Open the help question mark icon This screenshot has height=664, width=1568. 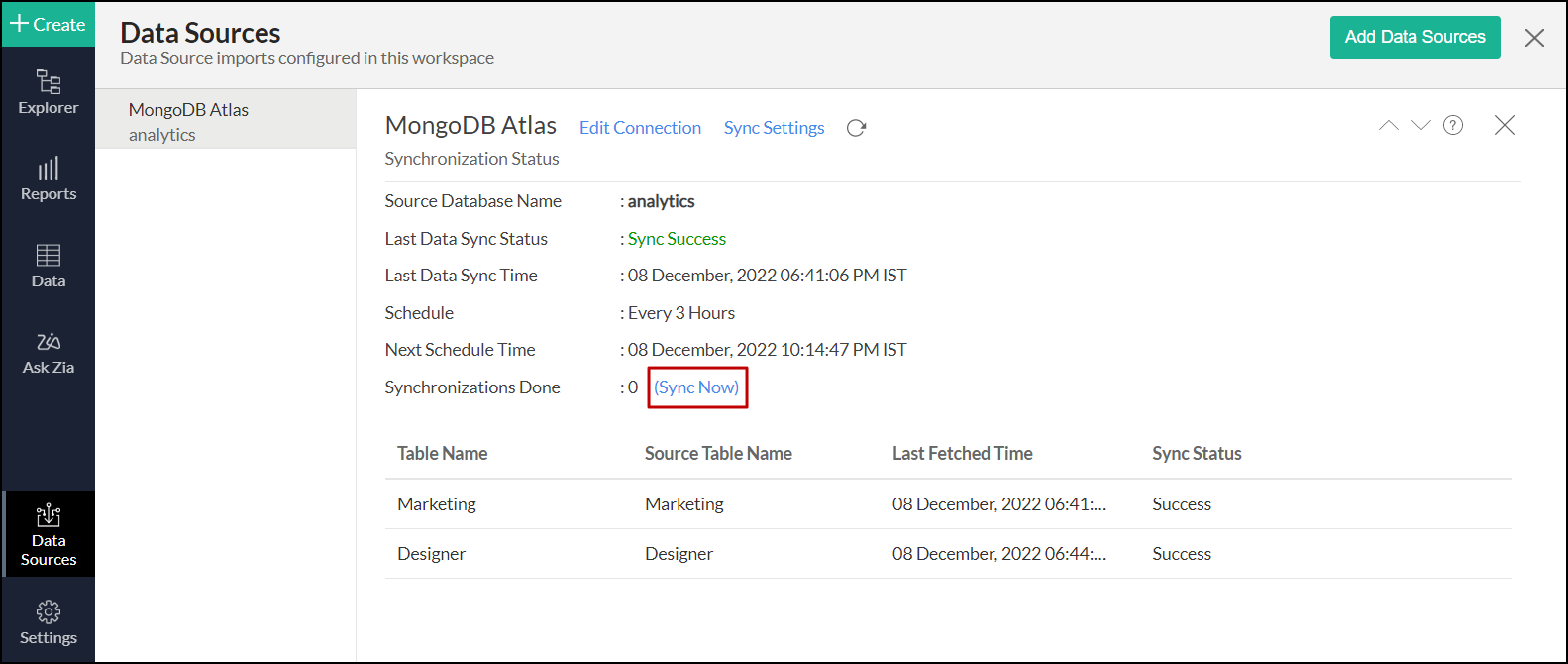tap(1453, 125)
